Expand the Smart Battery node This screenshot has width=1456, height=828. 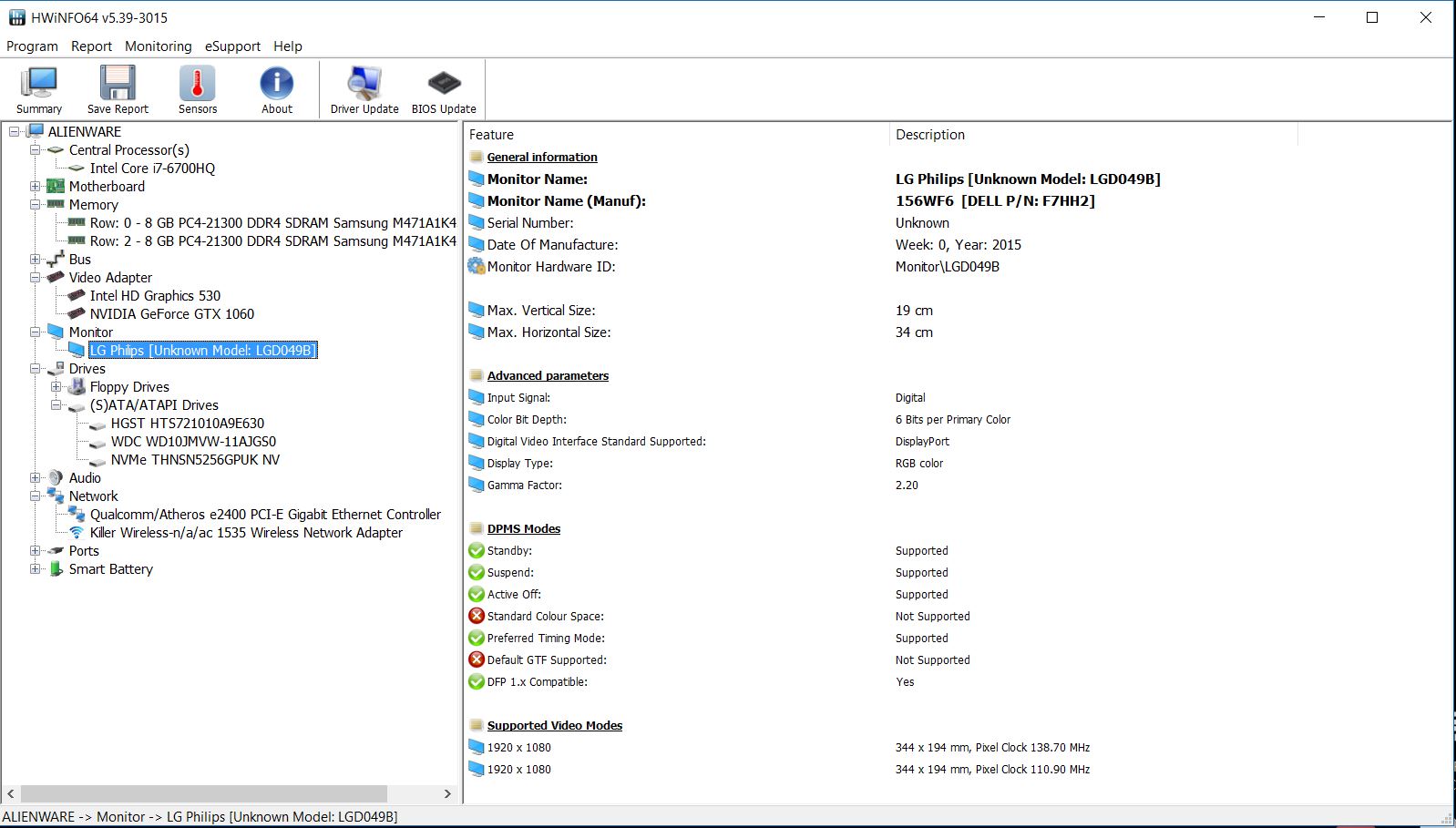tap(35, 568)
